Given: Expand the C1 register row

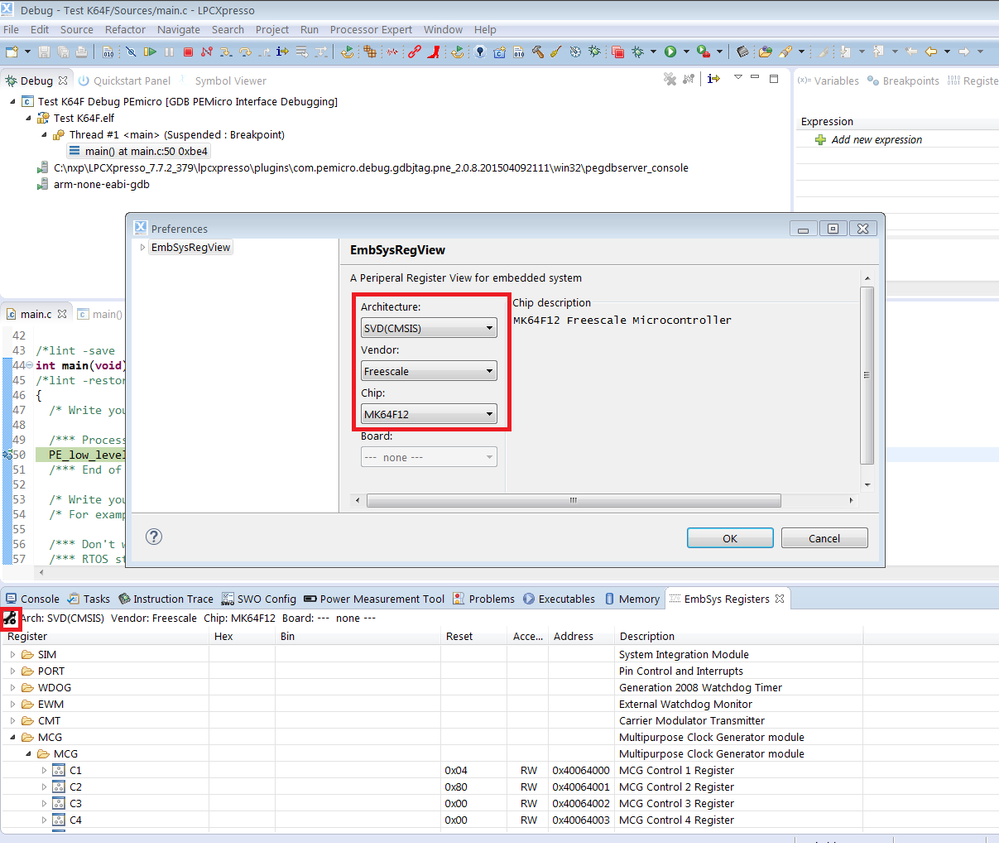Looking at the screenshot, I should tap(44, 770).
